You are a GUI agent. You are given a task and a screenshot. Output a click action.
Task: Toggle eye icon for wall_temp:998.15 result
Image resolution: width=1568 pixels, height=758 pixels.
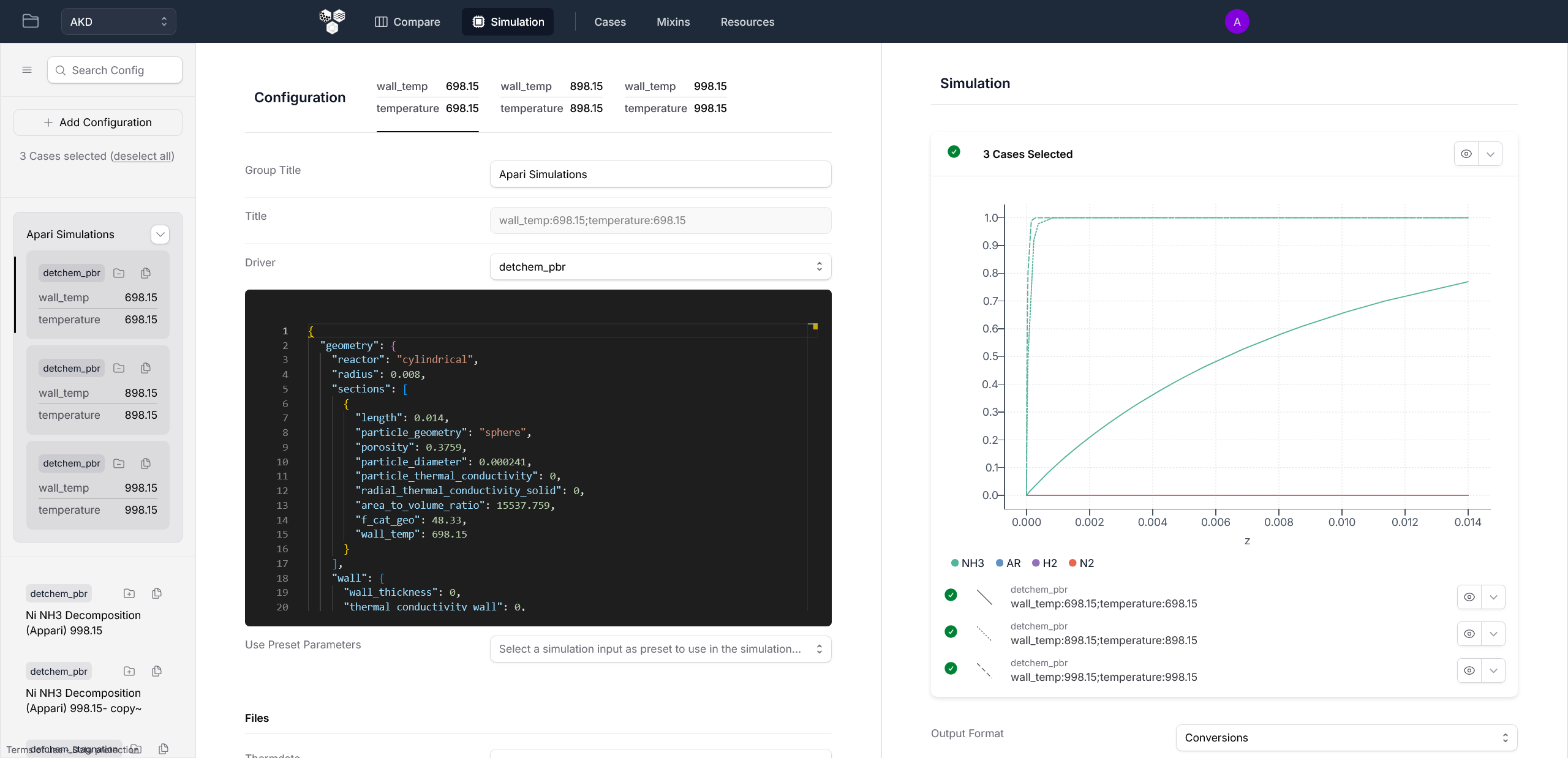pos(1469,670)
